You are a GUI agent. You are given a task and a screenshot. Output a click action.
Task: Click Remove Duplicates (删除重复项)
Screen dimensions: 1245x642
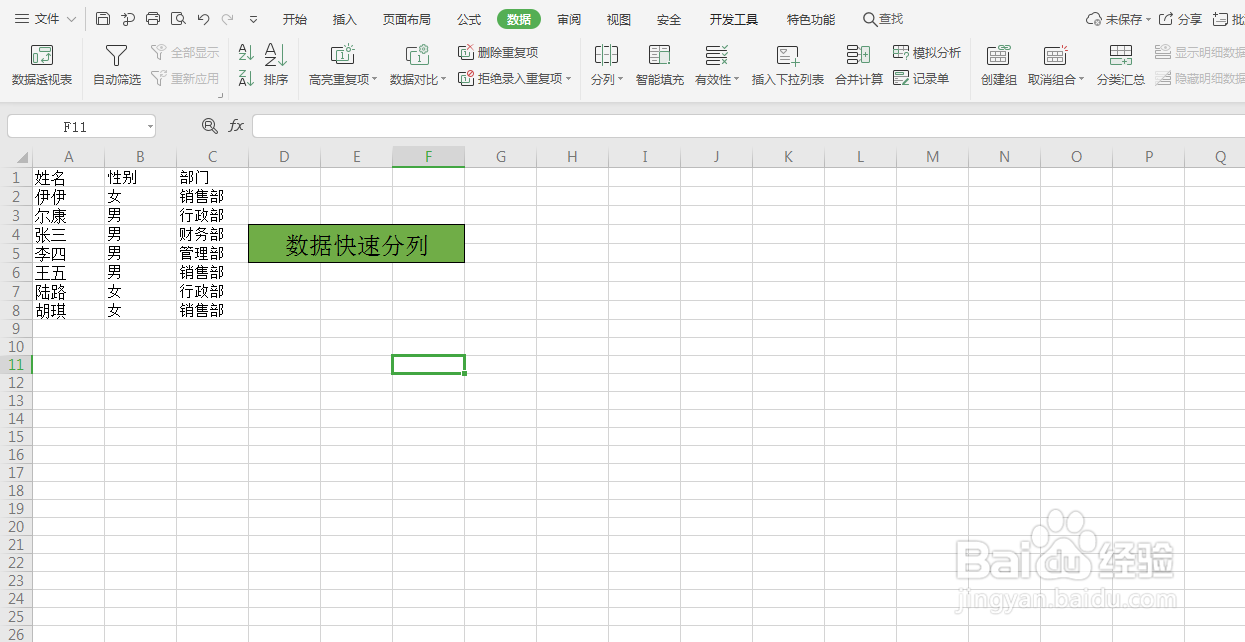(x=498, y=52)
